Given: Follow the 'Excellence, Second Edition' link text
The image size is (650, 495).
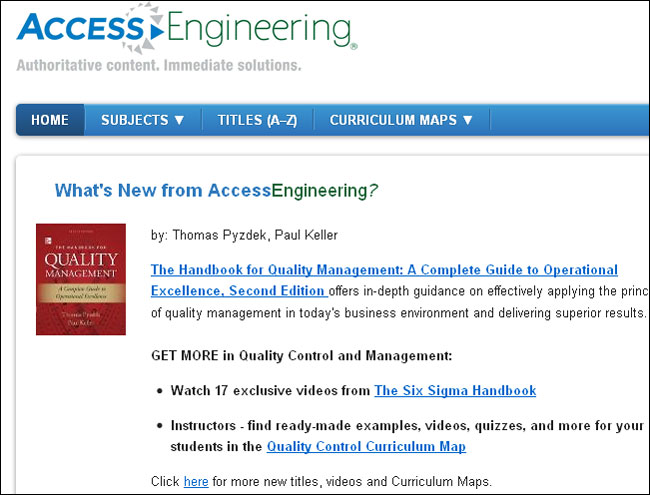Looking at the screenshot, I should pos(238,291).
